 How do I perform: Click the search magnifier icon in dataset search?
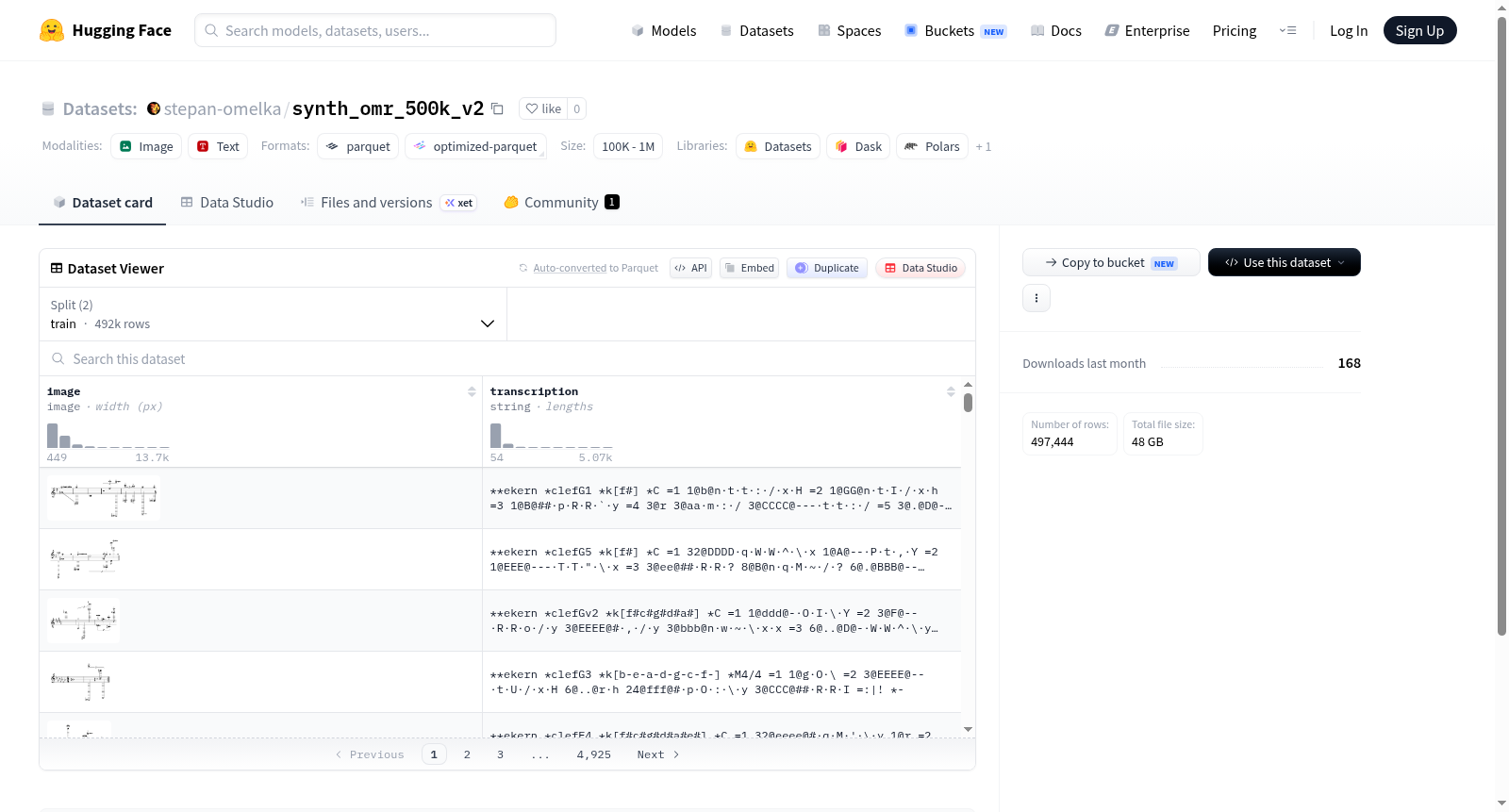point(58,358)
